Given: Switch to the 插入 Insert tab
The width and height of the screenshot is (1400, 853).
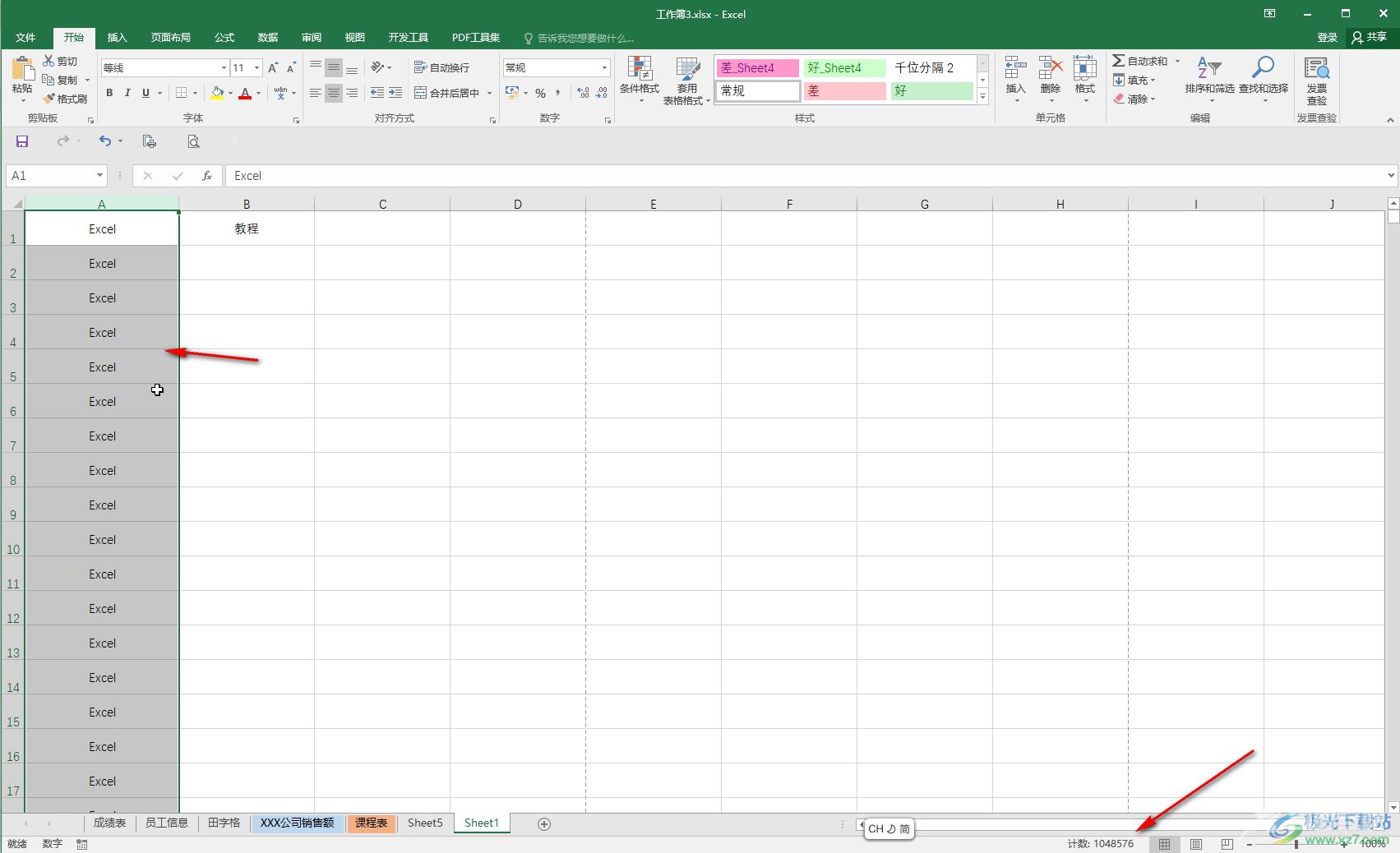Looking at the screenshot, I should tap(118, 38).
